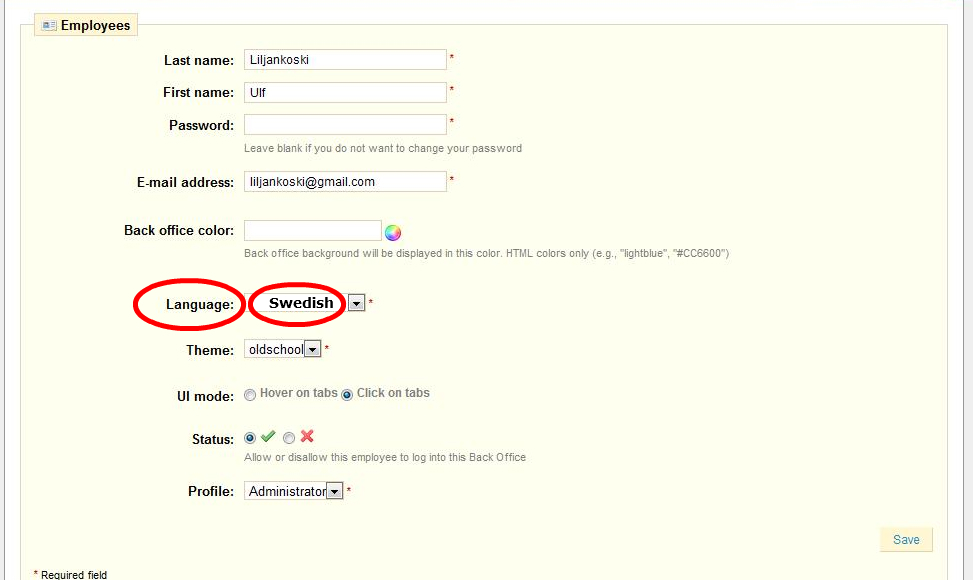Click the Hover on tabs label
The height and width of the screenshot is (580, 973).
coord(298,393)
